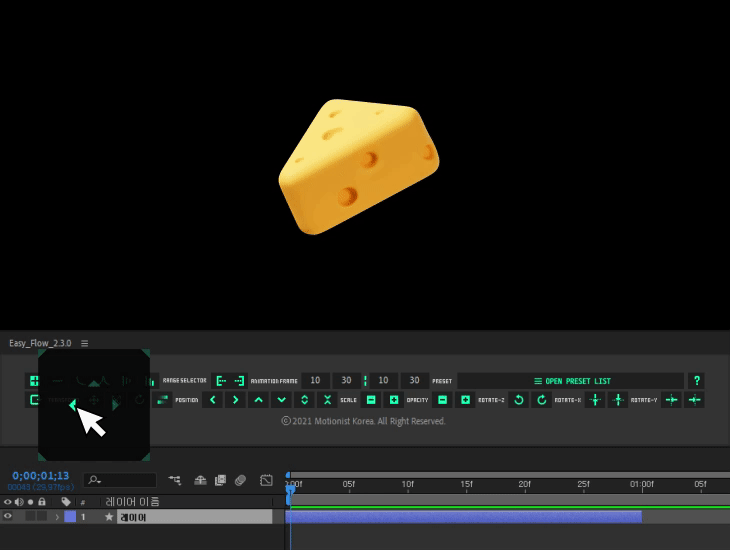Click the label tag column icon

pos(66,502)
